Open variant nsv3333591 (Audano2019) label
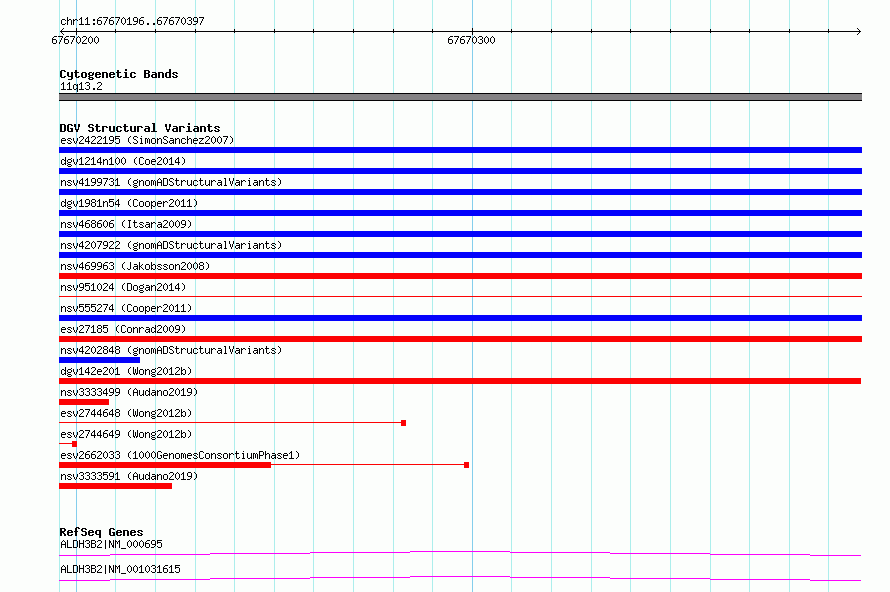This screenshot has height=592, width=890. [129, 476]
